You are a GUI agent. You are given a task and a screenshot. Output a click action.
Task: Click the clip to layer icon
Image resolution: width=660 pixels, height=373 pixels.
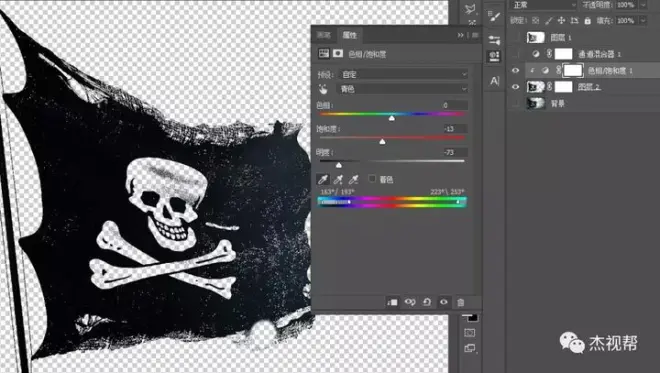pyautogui.click(x=392, y=302)
